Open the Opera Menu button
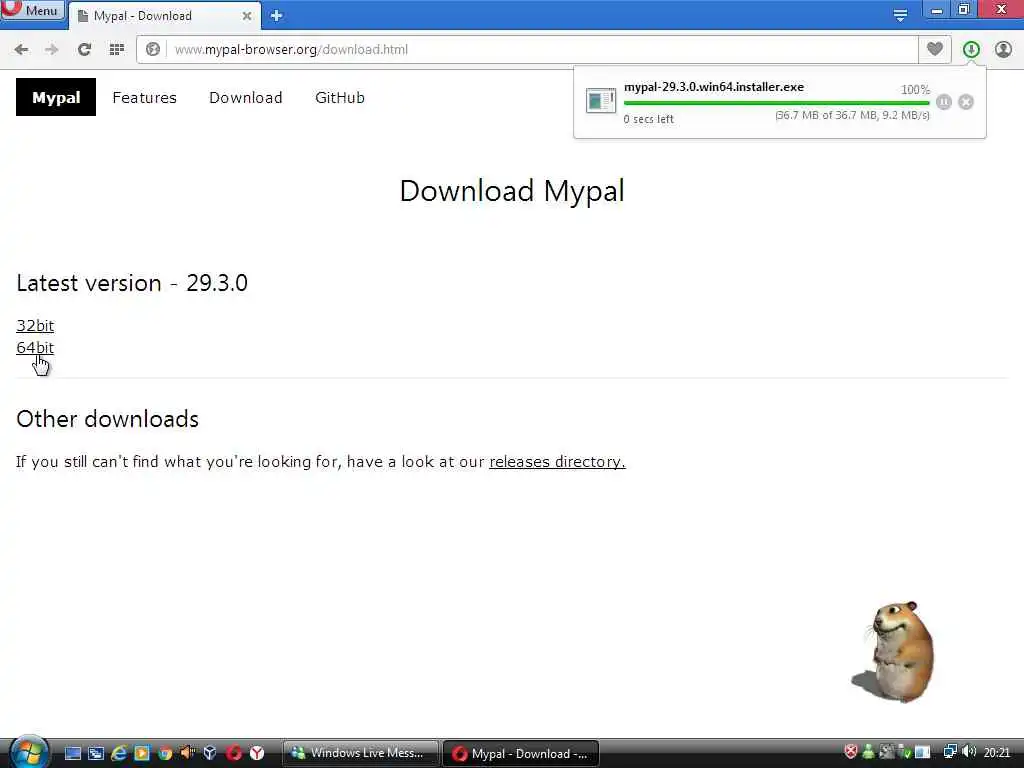The image size is (1024, 768). (33, 10)
